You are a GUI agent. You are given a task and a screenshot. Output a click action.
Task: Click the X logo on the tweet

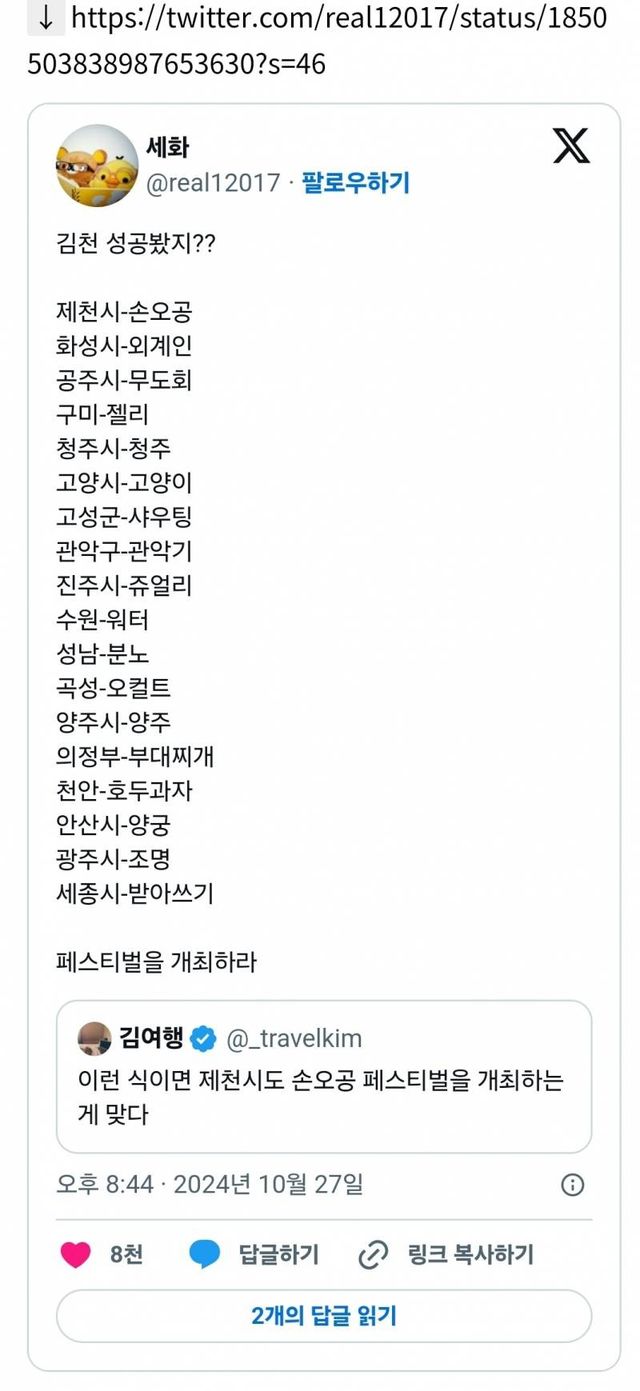point(571,146)
